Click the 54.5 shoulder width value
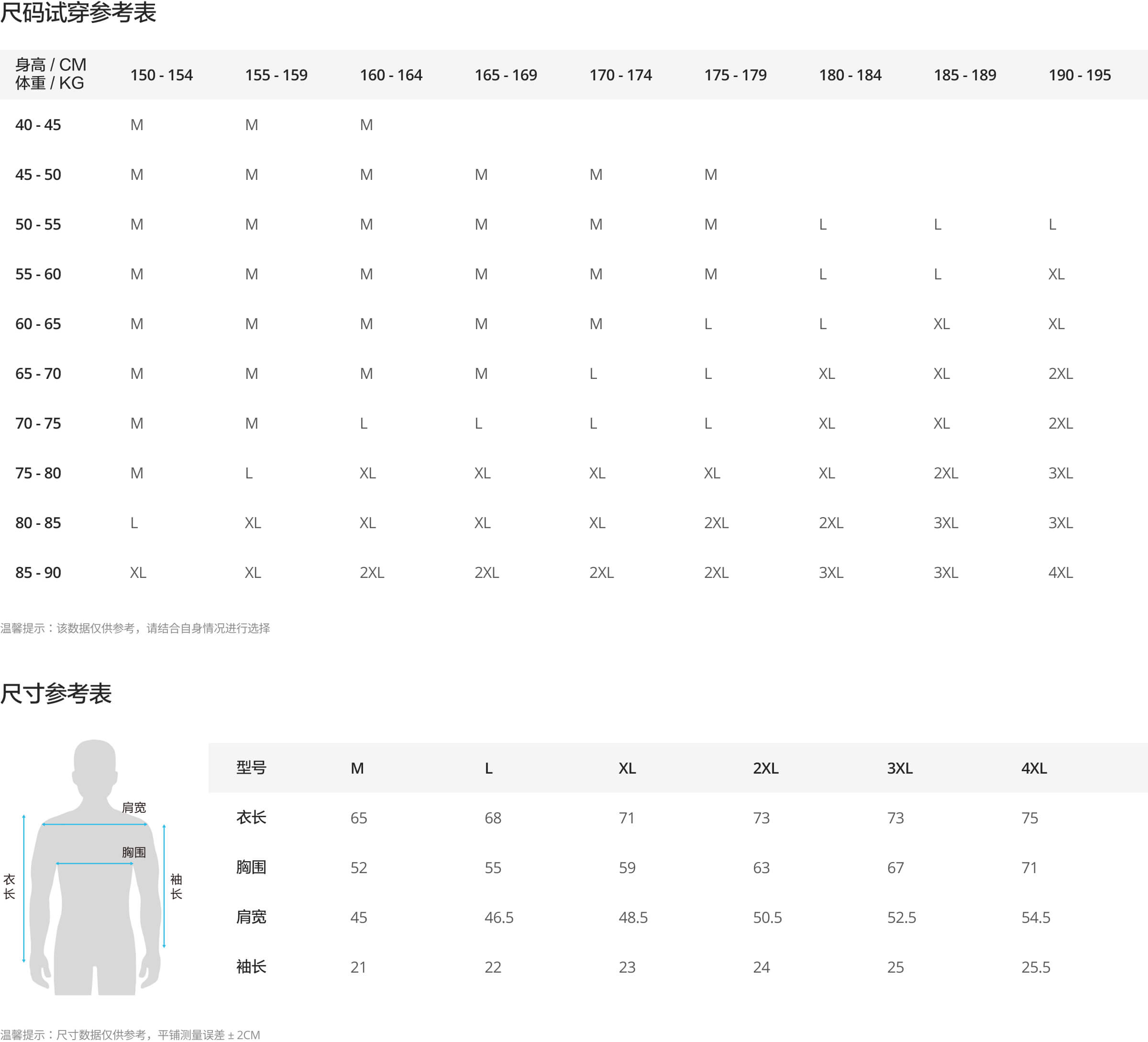The height and width of the screenshot is (1042, 1148). 1035,917
